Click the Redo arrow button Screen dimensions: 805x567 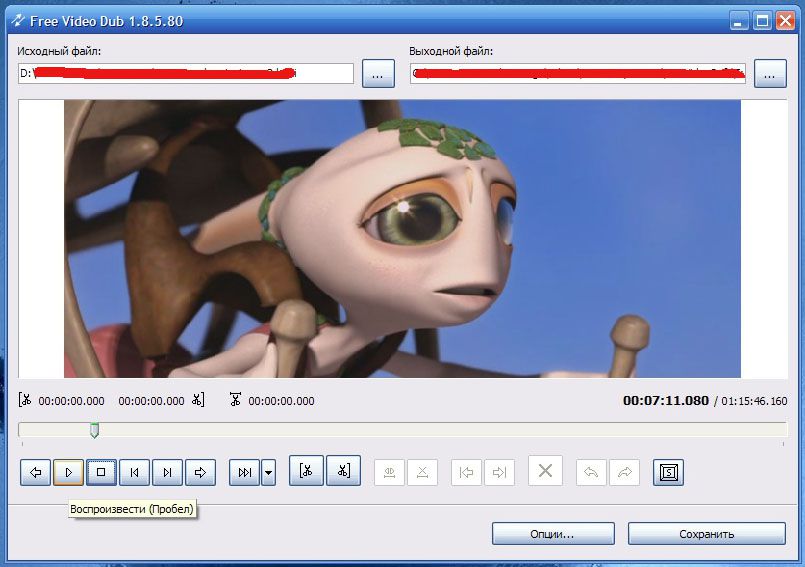pos(624,472)
